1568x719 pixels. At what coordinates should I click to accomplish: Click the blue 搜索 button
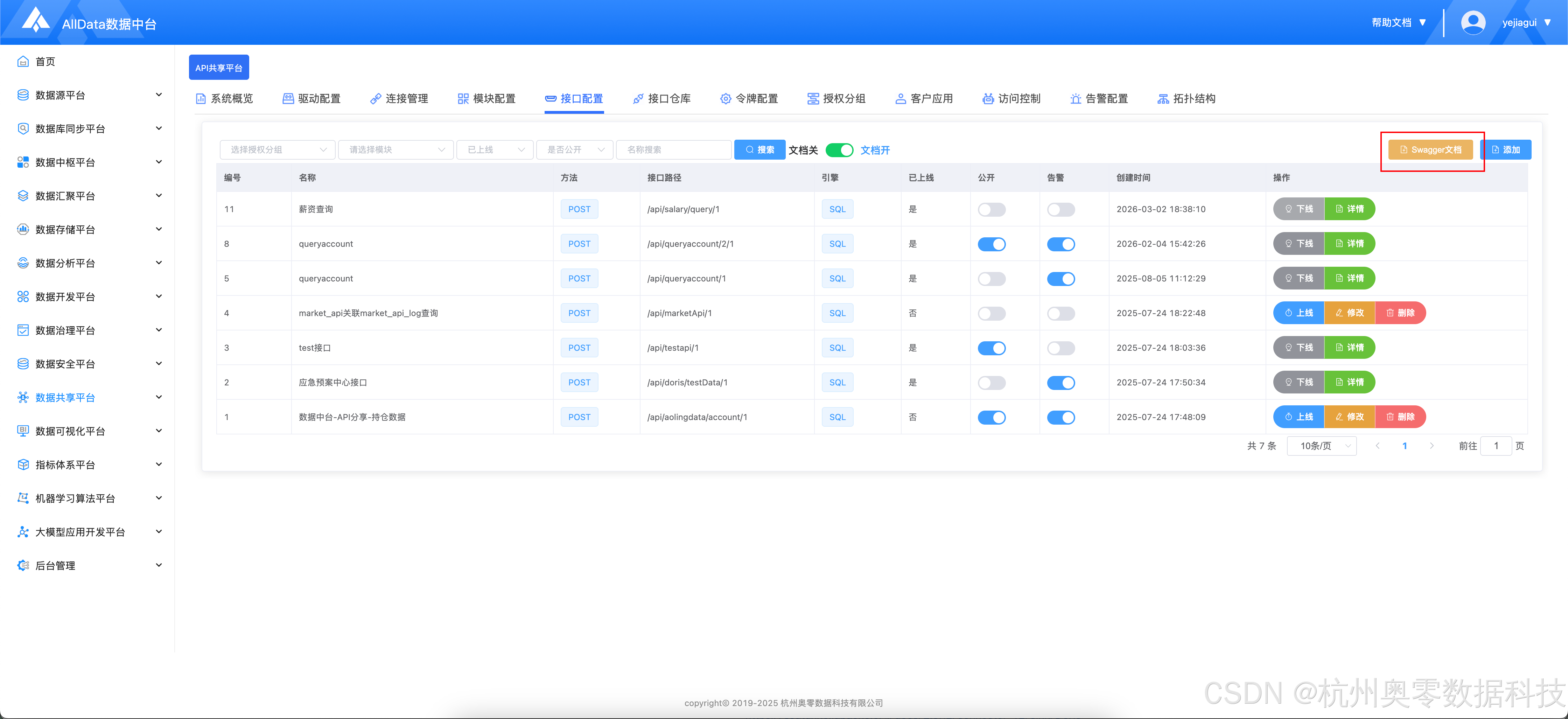[759, 150]
